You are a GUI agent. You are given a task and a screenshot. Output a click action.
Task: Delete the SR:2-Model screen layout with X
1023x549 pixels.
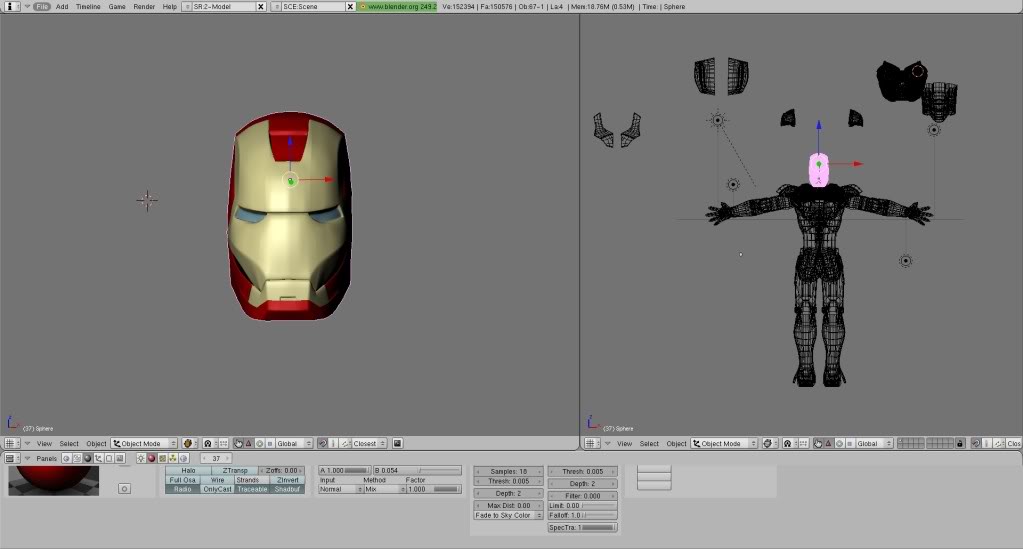point(261,6)
